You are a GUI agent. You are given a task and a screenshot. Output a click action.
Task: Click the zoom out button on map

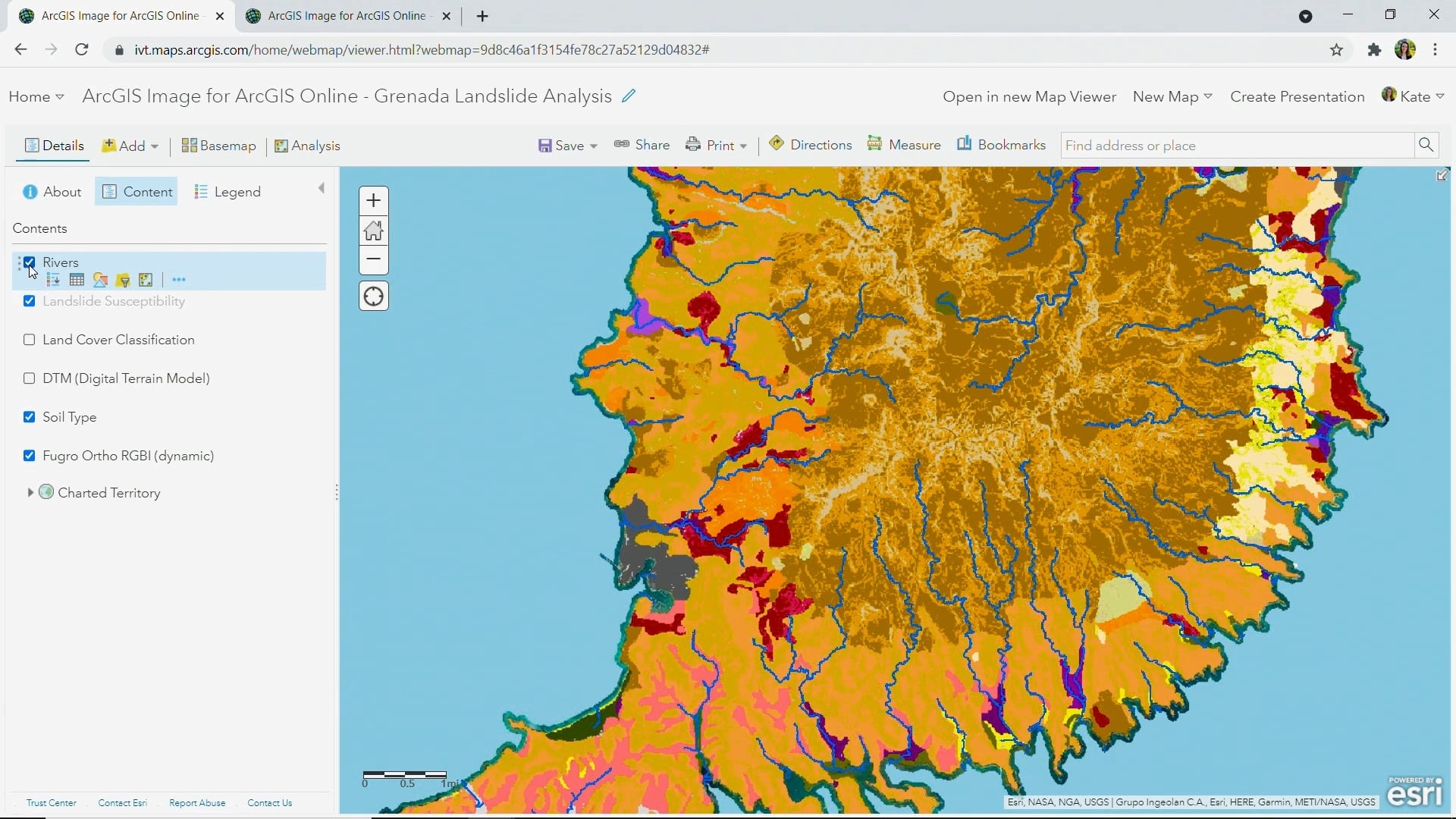coord(373,259)
